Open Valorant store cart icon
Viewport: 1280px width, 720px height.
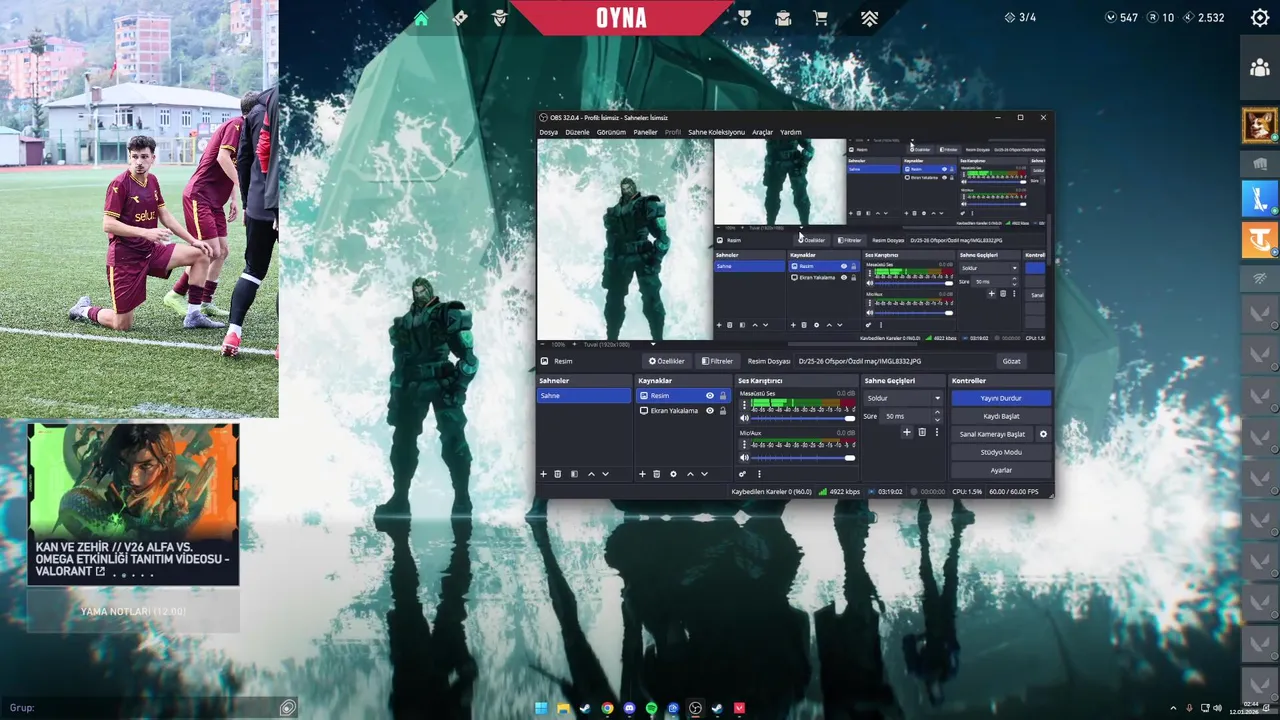coord(821,18)
